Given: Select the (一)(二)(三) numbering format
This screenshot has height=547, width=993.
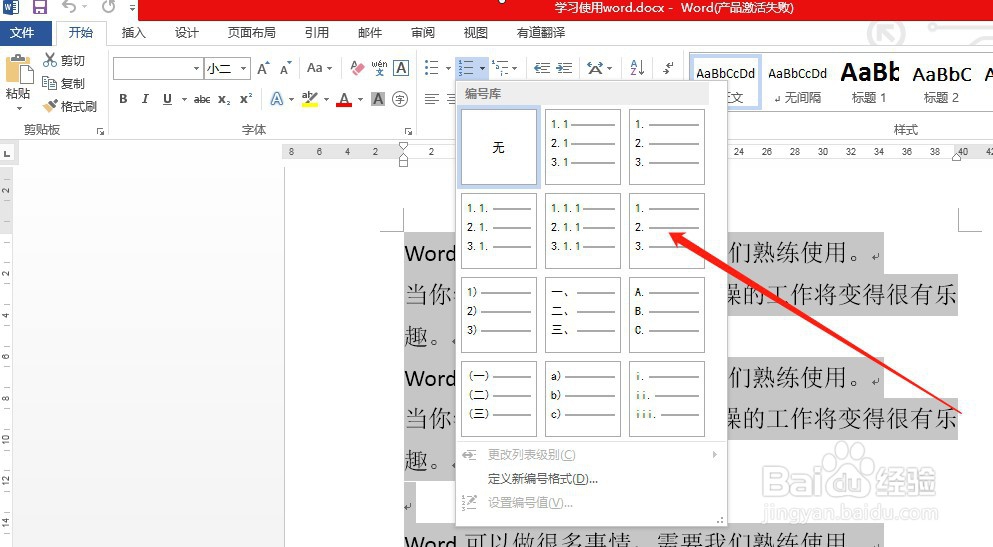Looking at the screenshot, I should [499, 399].
